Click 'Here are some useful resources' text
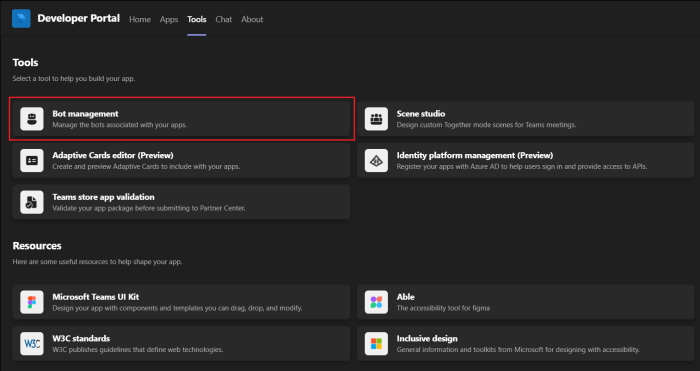The width and height of the screenshot is (700, 371). (x=97, y=262)
